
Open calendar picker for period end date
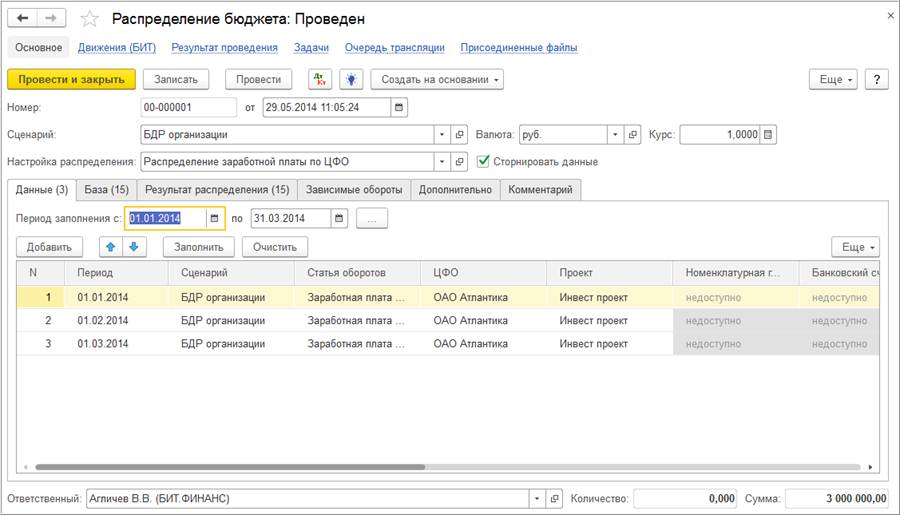tap(340, 218)
